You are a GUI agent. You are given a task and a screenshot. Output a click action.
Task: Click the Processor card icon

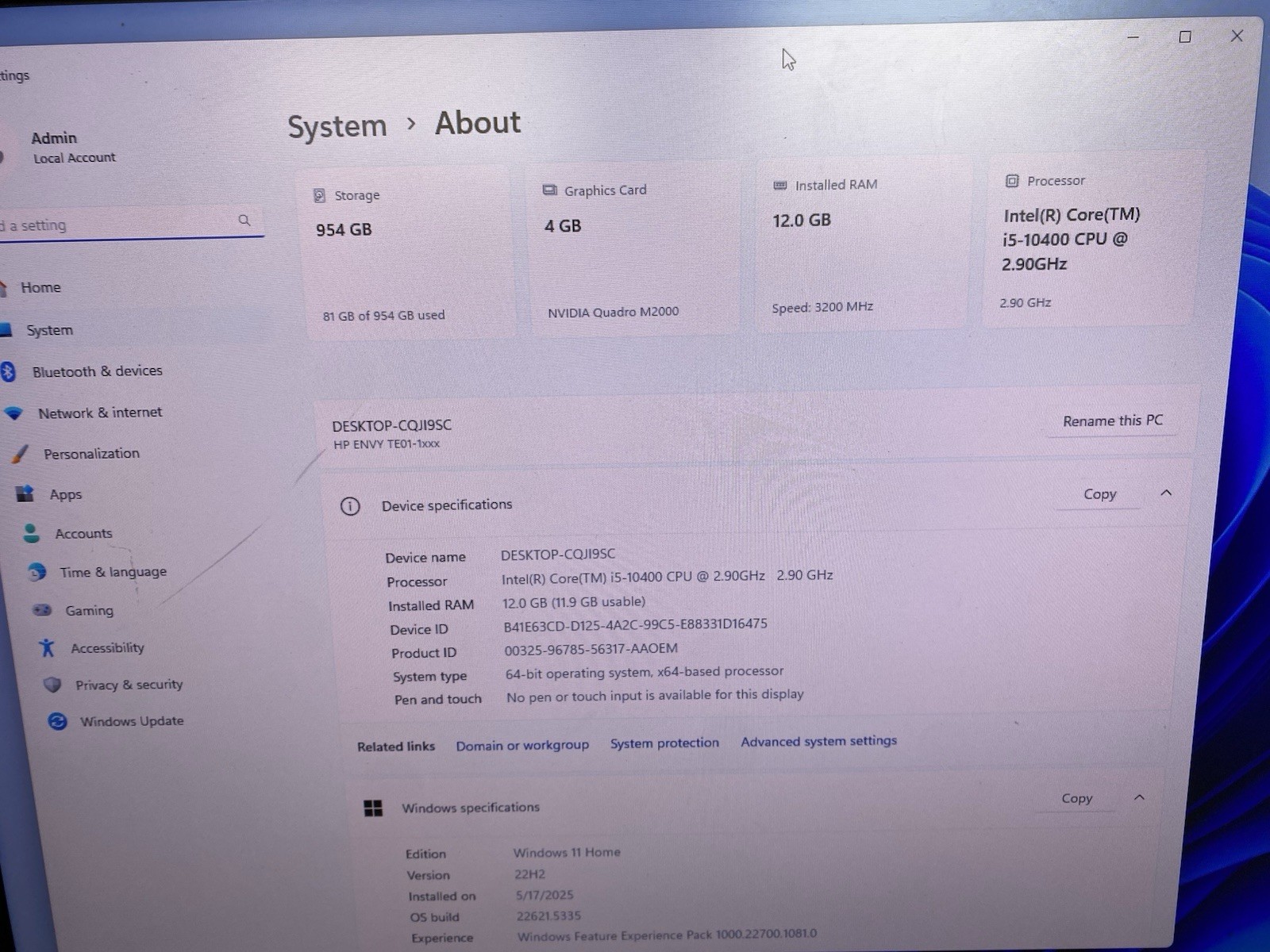[x=1012, y=181]
